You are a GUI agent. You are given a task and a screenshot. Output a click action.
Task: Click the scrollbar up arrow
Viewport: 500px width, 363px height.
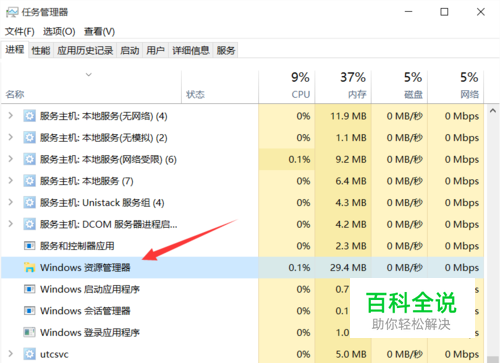493,111
